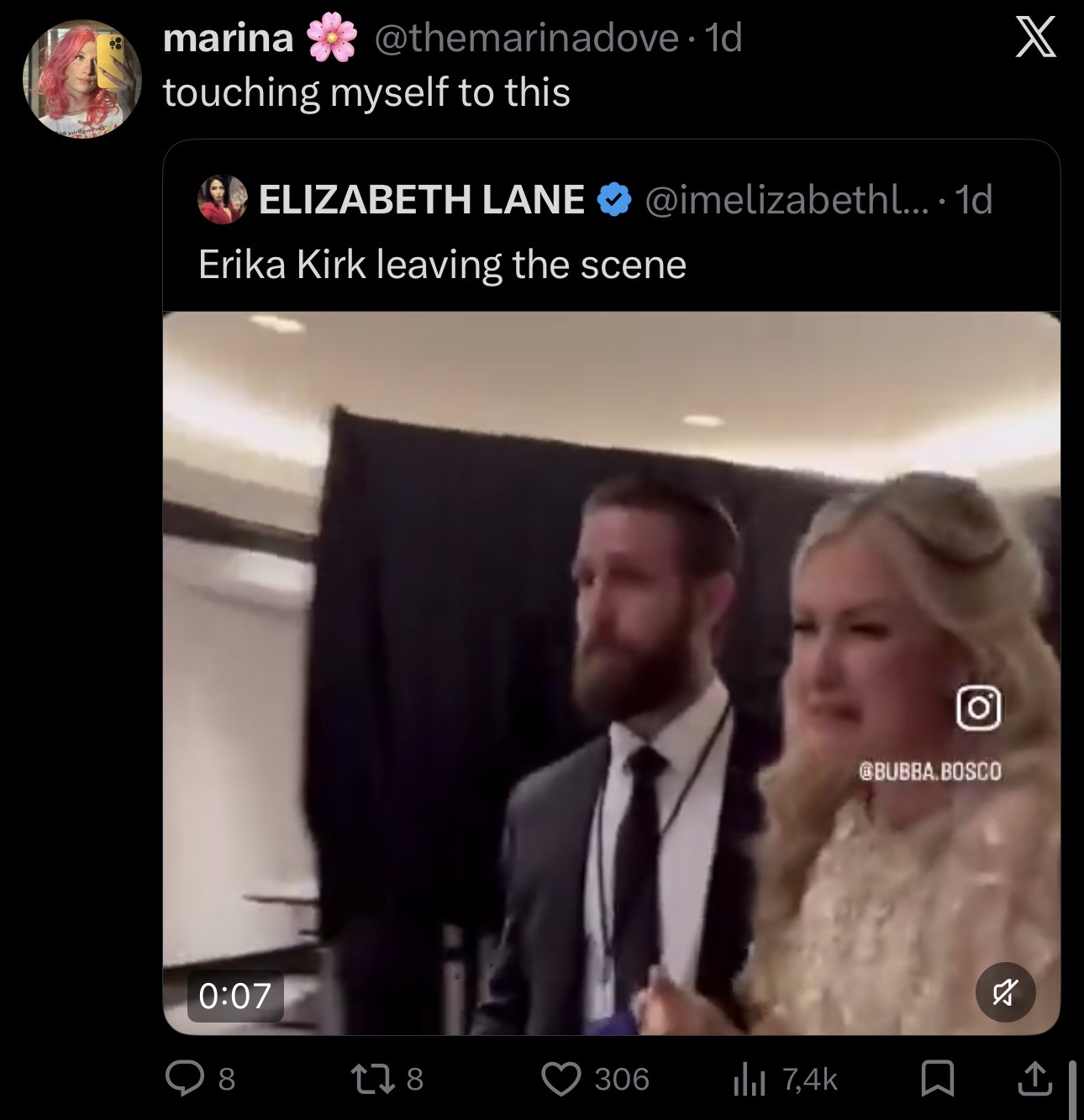Tap the Instagram logo watermark on video
This screenshot has width=1084, height=1120.
(x=979, y=708)
